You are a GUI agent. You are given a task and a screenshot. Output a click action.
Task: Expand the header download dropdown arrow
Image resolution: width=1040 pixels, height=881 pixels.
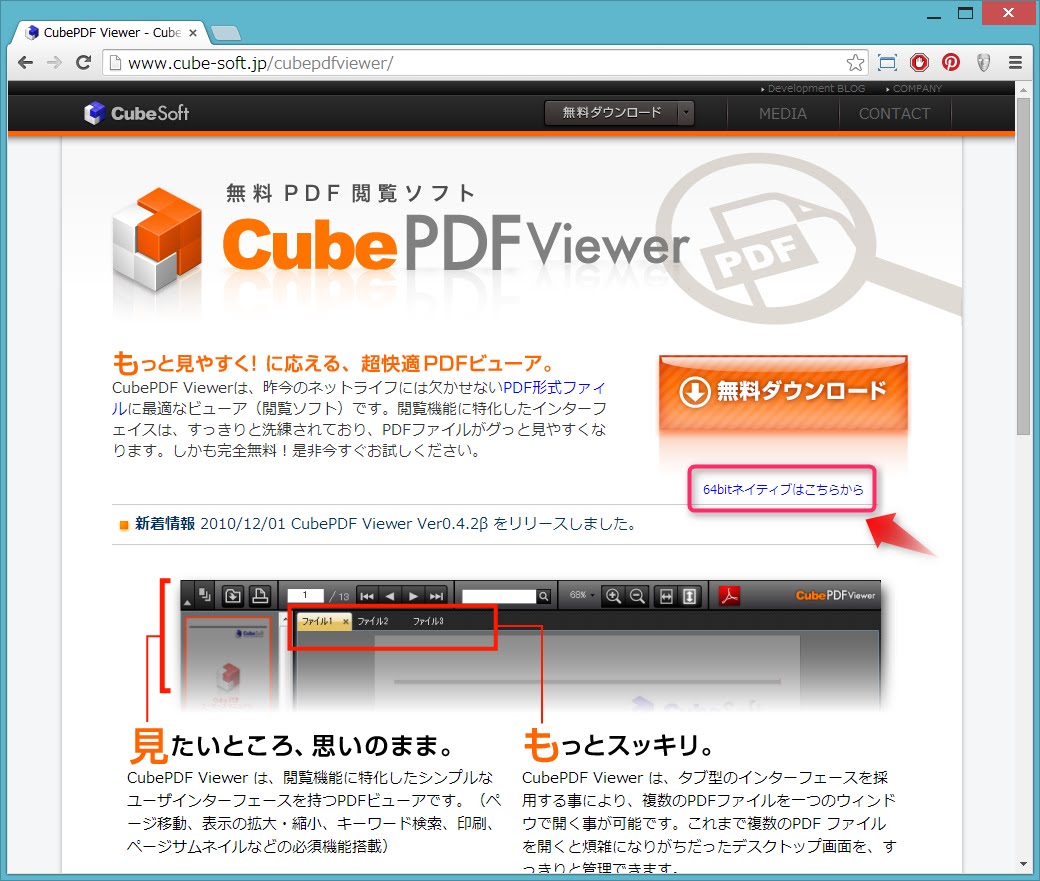(686, 113)
